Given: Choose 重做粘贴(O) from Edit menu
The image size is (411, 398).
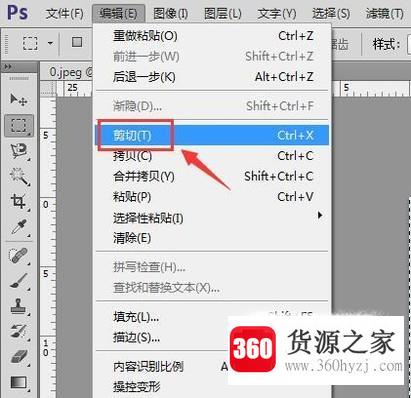Looking at the screenshot, I should point(213,36).
